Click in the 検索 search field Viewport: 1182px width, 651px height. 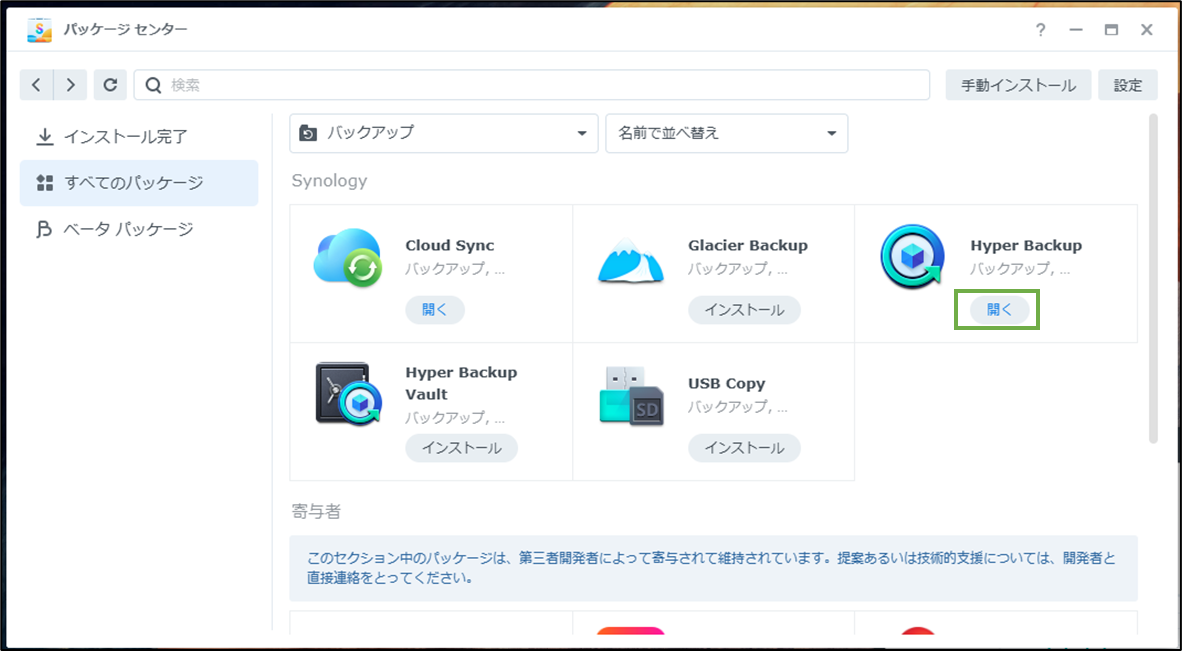pos(531,85)
